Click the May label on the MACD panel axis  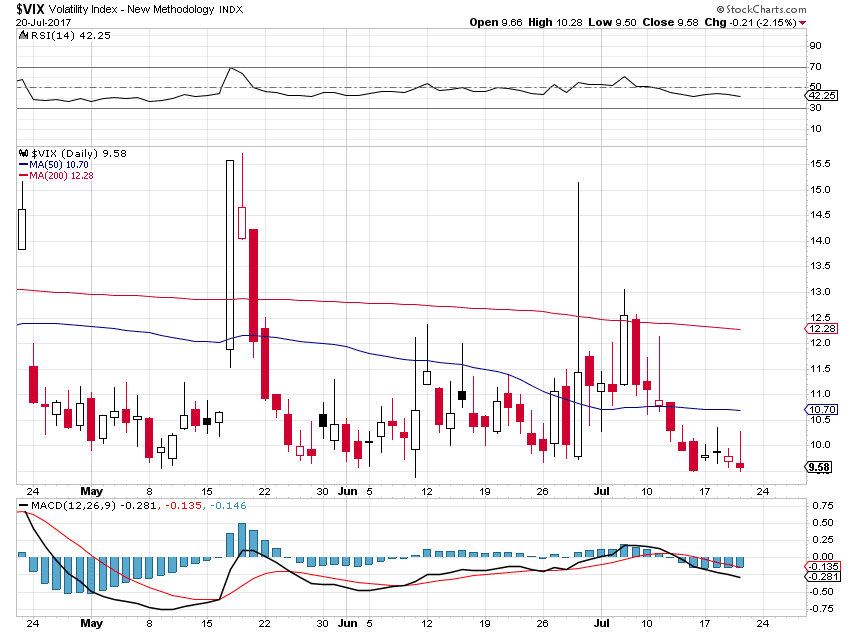[91, 622]
